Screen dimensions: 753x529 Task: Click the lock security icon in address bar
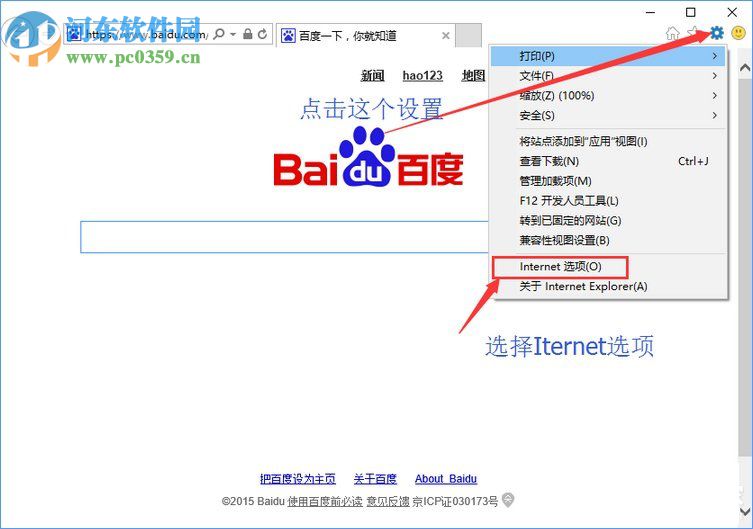(247, 34)
